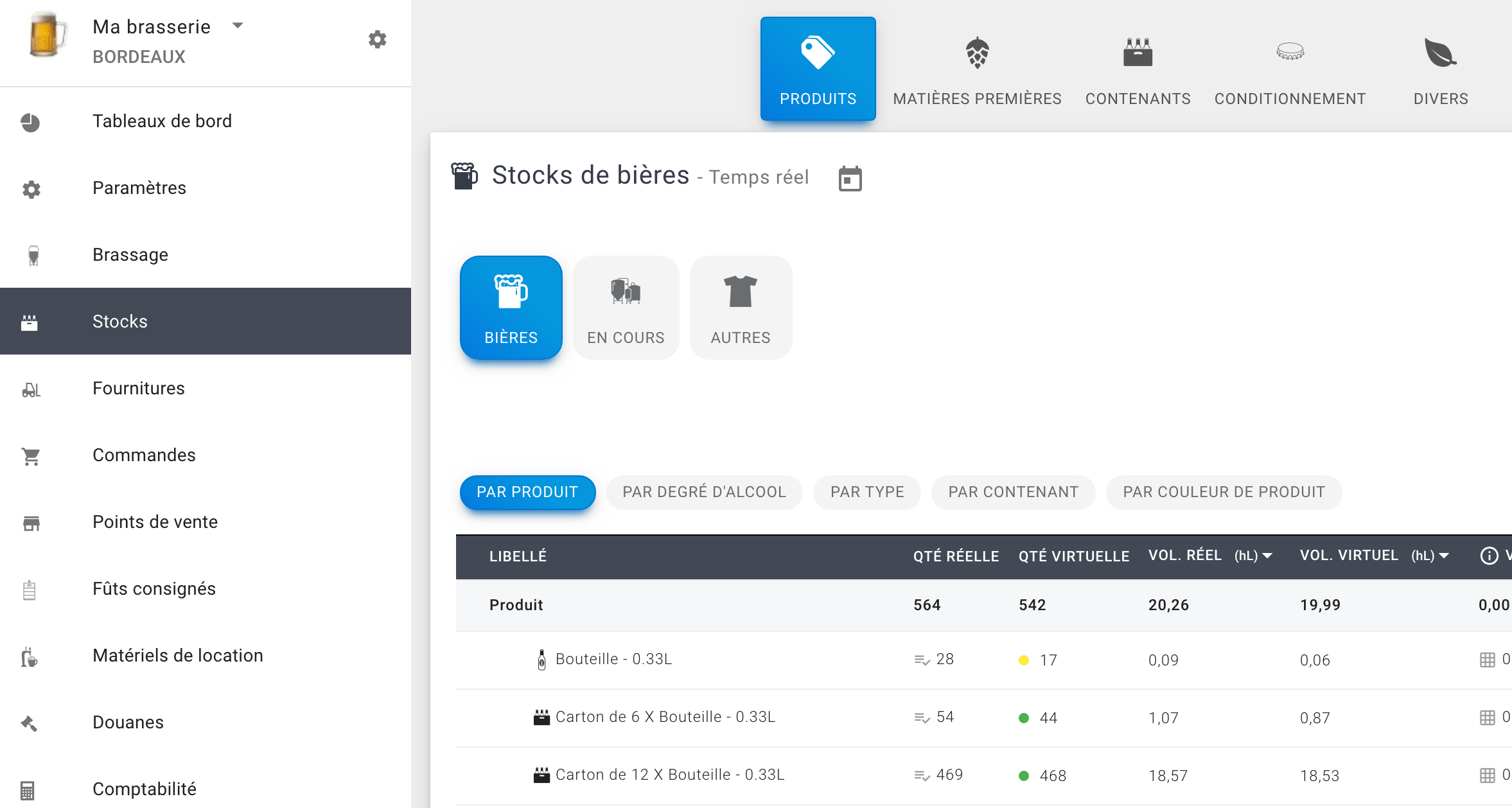Image resolution: width=1512 pixels, height=808 pixels.
Task: Click the list-check icon beside quantity 28
Action: [922, 660]
